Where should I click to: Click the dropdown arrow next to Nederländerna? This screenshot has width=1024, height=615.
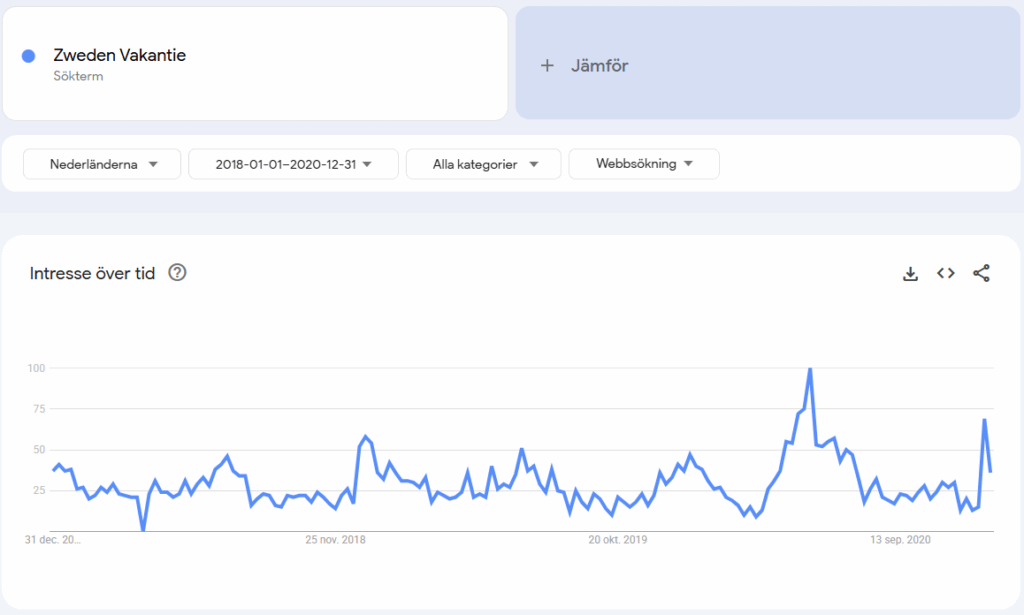point(153,165)
